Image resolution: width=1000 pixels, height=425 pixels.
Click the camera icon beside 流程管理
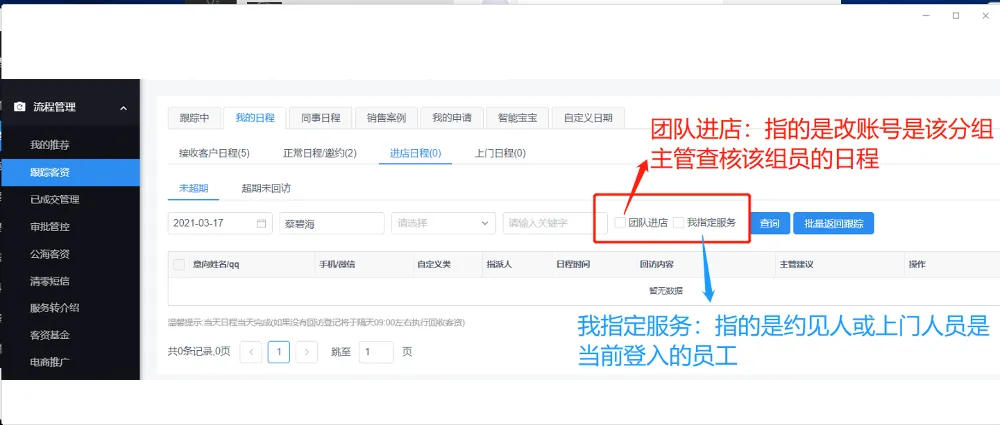click(19, 107)
